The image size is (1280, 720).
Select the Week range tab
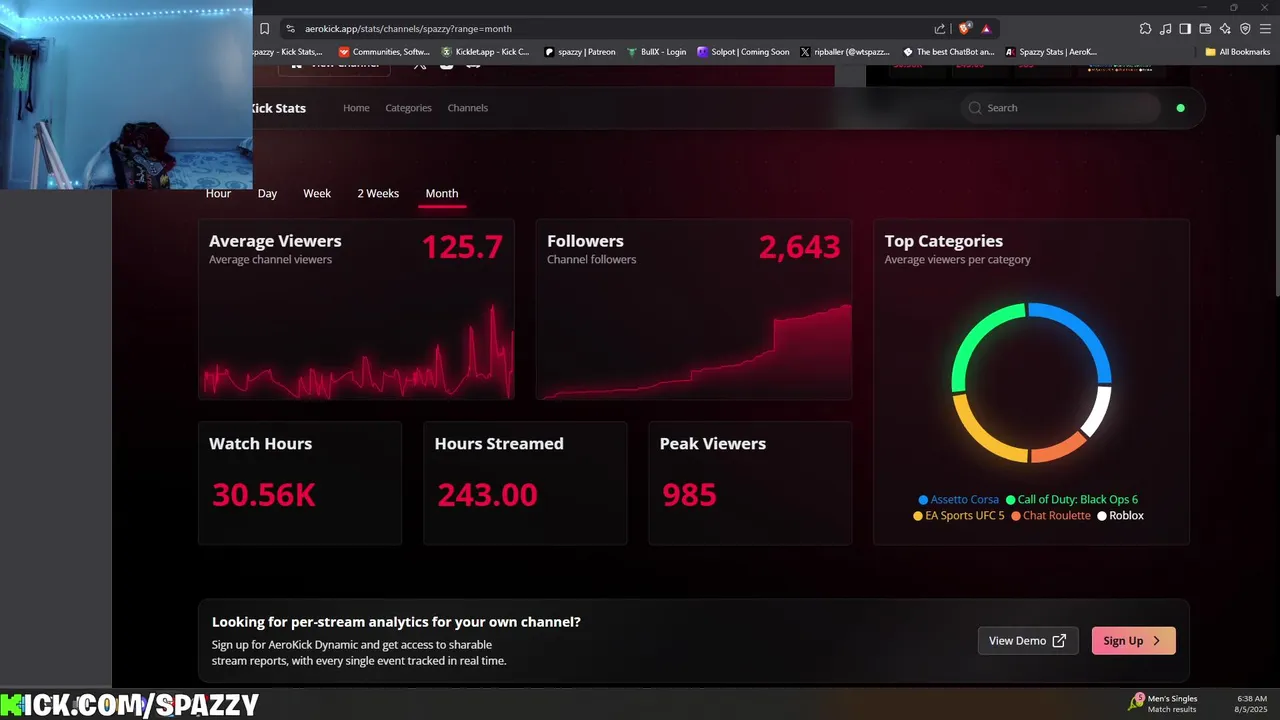coord(317,194)
